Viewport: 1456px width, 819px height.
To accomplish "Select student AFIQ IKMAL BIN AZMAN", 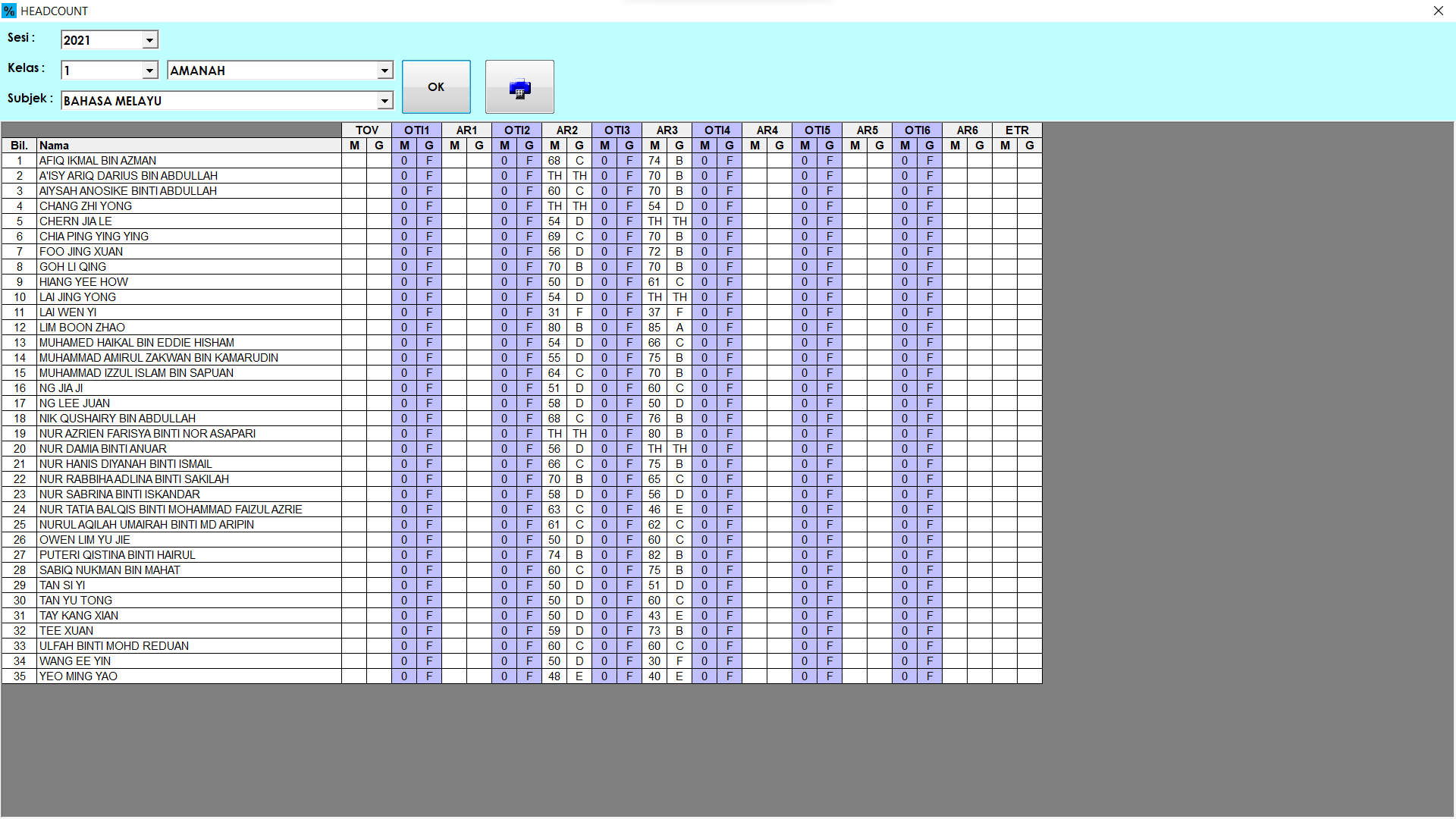I will pyautogui.click(x=98, y=161).
